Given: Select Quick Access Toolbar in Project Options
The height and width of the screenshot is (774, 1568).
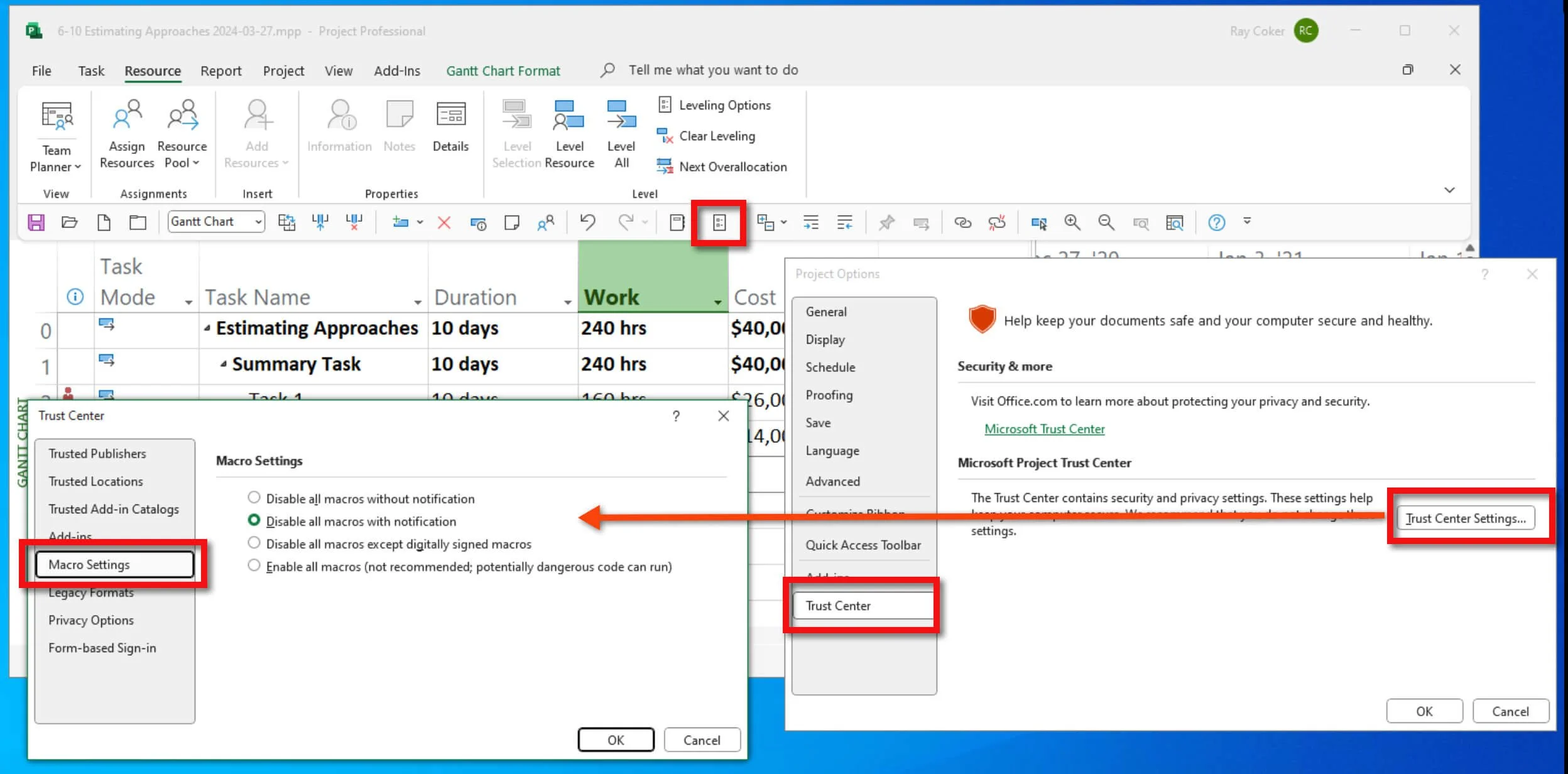Looking at the screenshot, I should pos(863,545).
